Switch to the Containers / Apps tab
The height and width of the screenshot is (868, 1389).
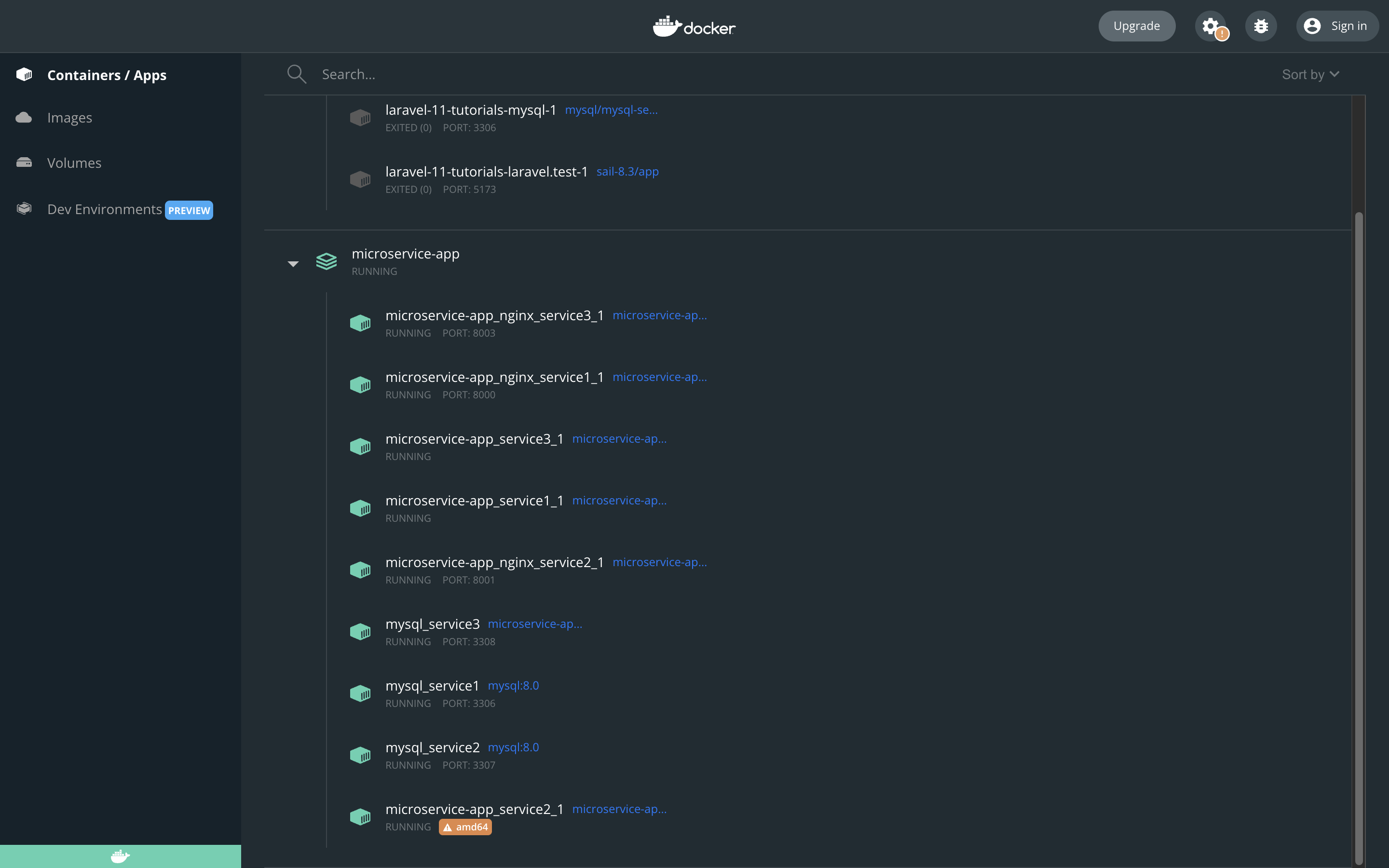pos(107,75)
